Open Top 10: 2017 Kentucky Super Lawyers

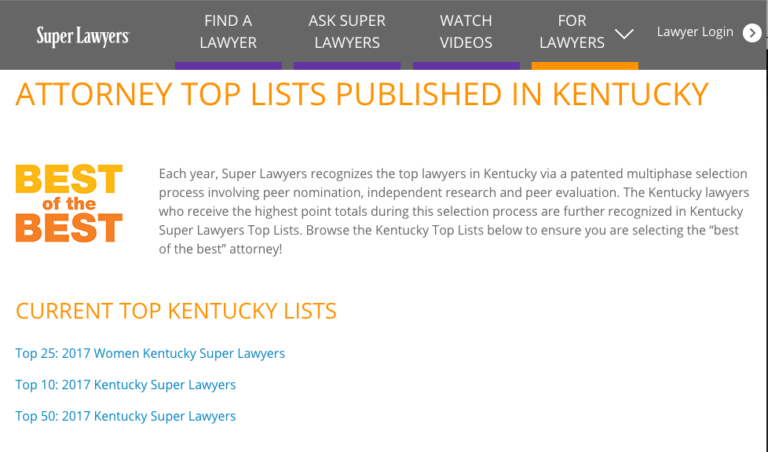126,385
